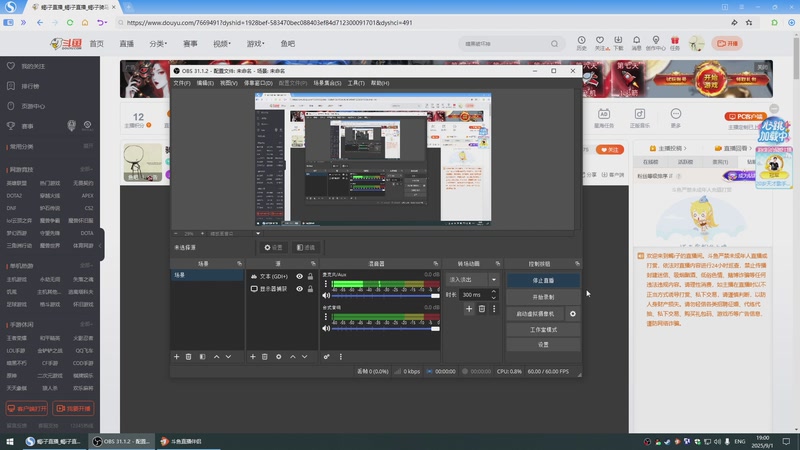Image resolution: width=800 pixels, height=450 pixels.
Task: Open 编辑(E) menu in OBS
Action: coord(205,83)
